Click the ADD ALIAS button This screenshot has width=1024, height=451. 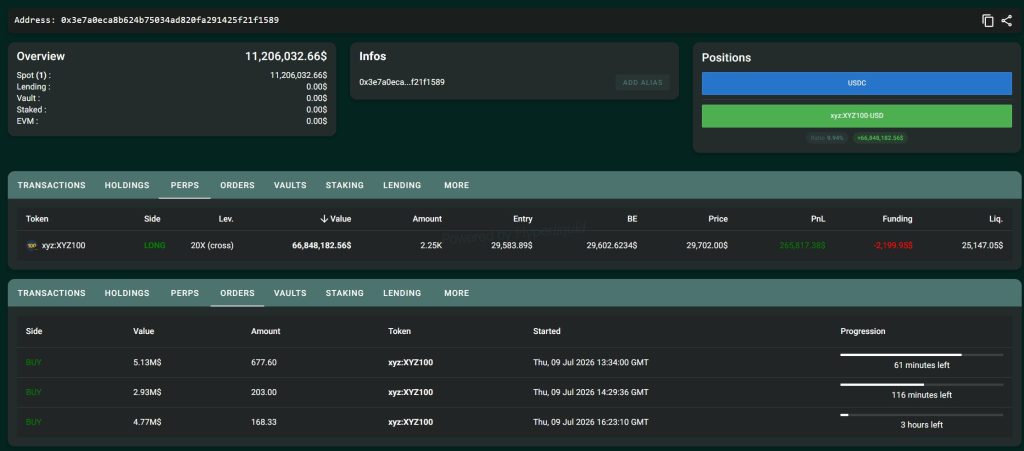[x=643, y=83]
